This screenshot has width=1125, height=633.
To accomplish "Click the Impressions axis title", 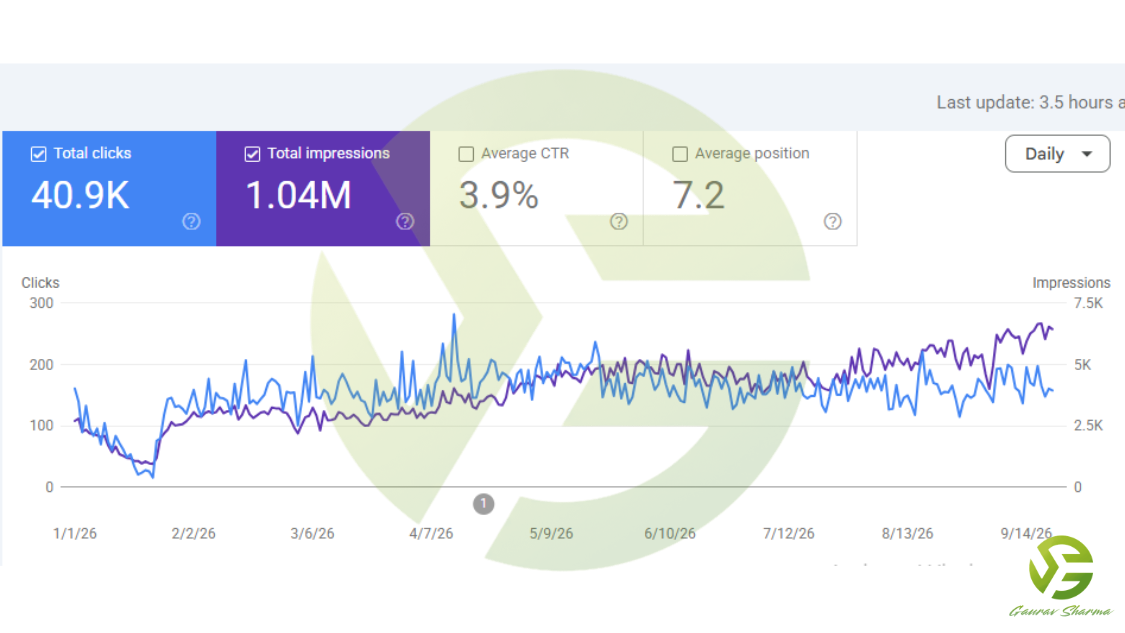I will click(x=1071, y=283).
